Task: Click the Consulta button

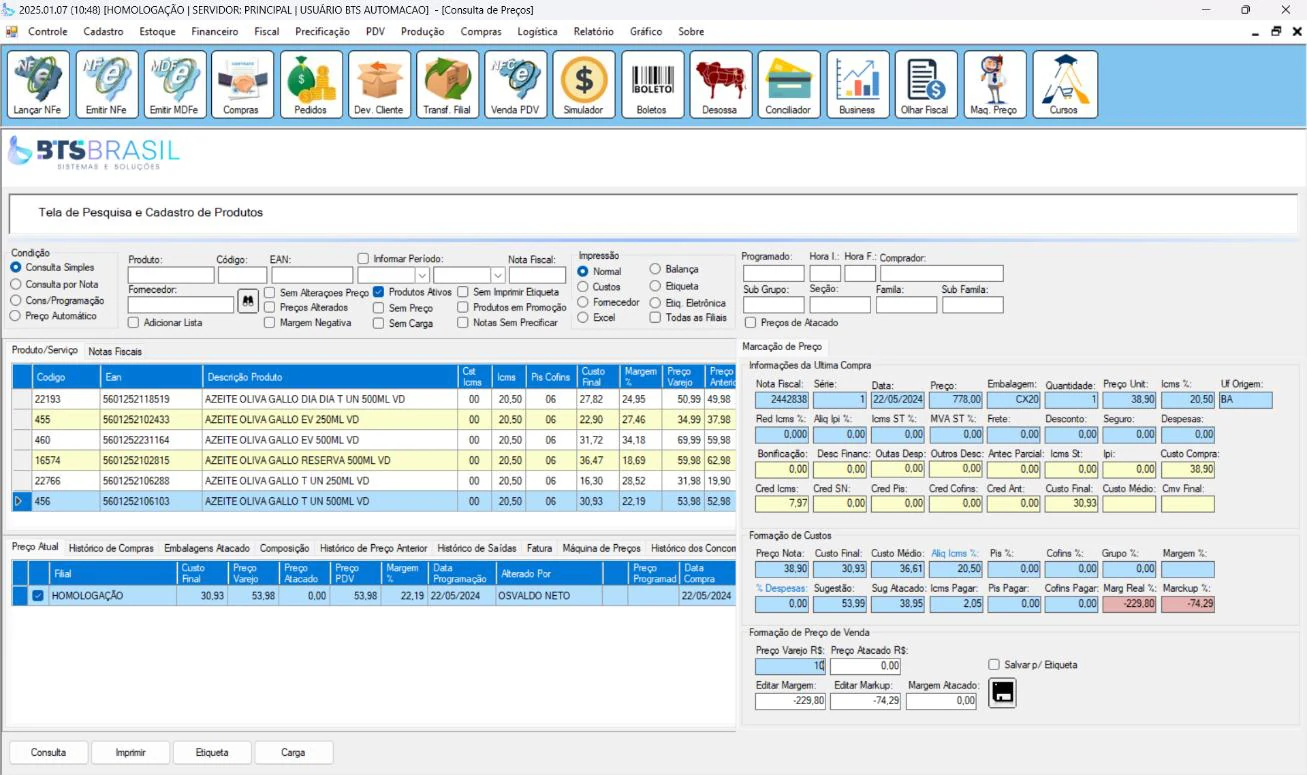Action: 48,753
